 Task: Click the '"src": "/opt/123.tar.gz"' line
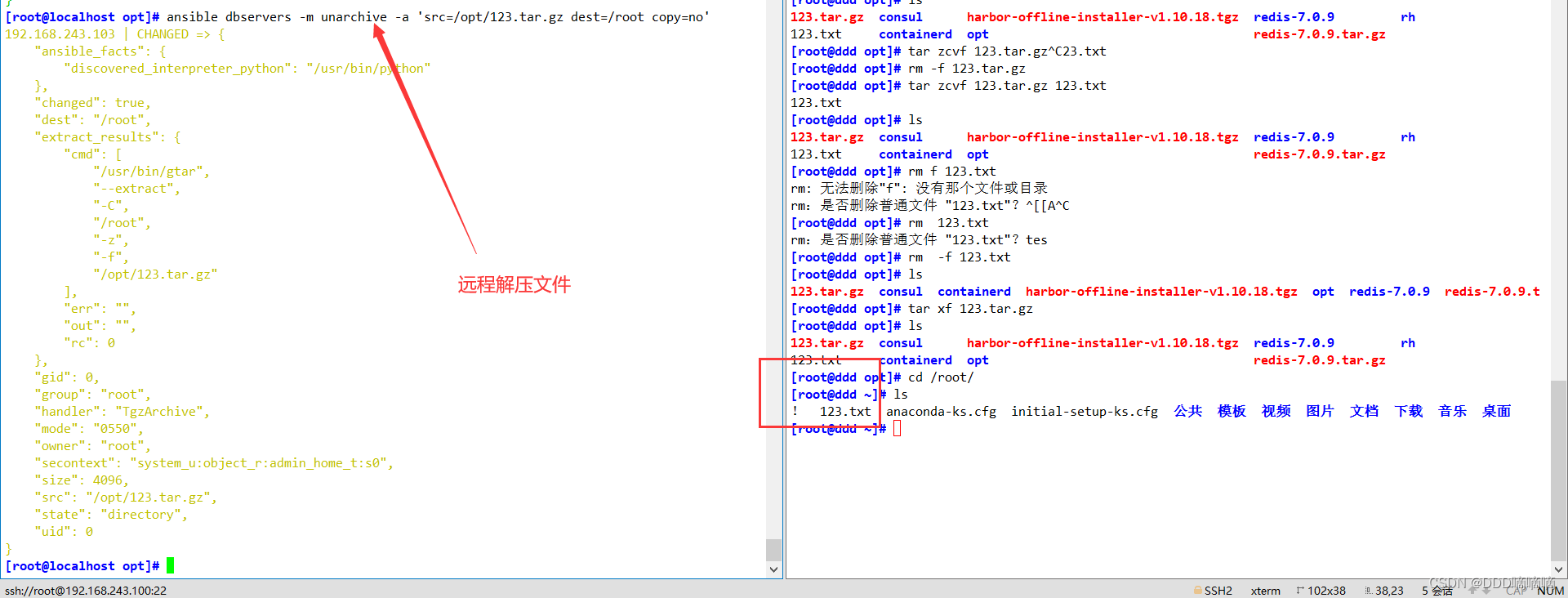(126, 498)
